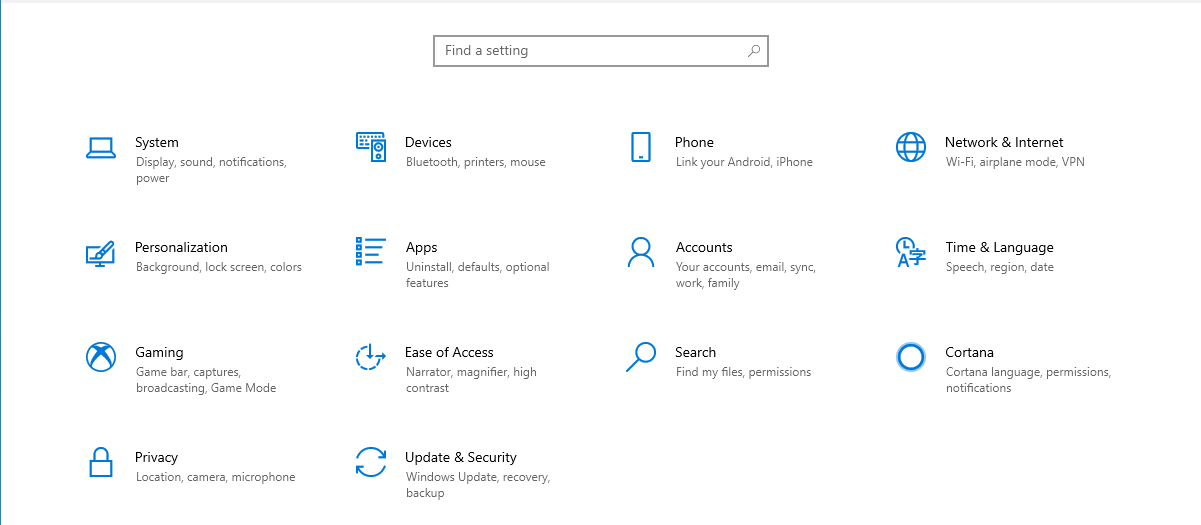Click the Ease of Access icon

click(x=371, y=357)
